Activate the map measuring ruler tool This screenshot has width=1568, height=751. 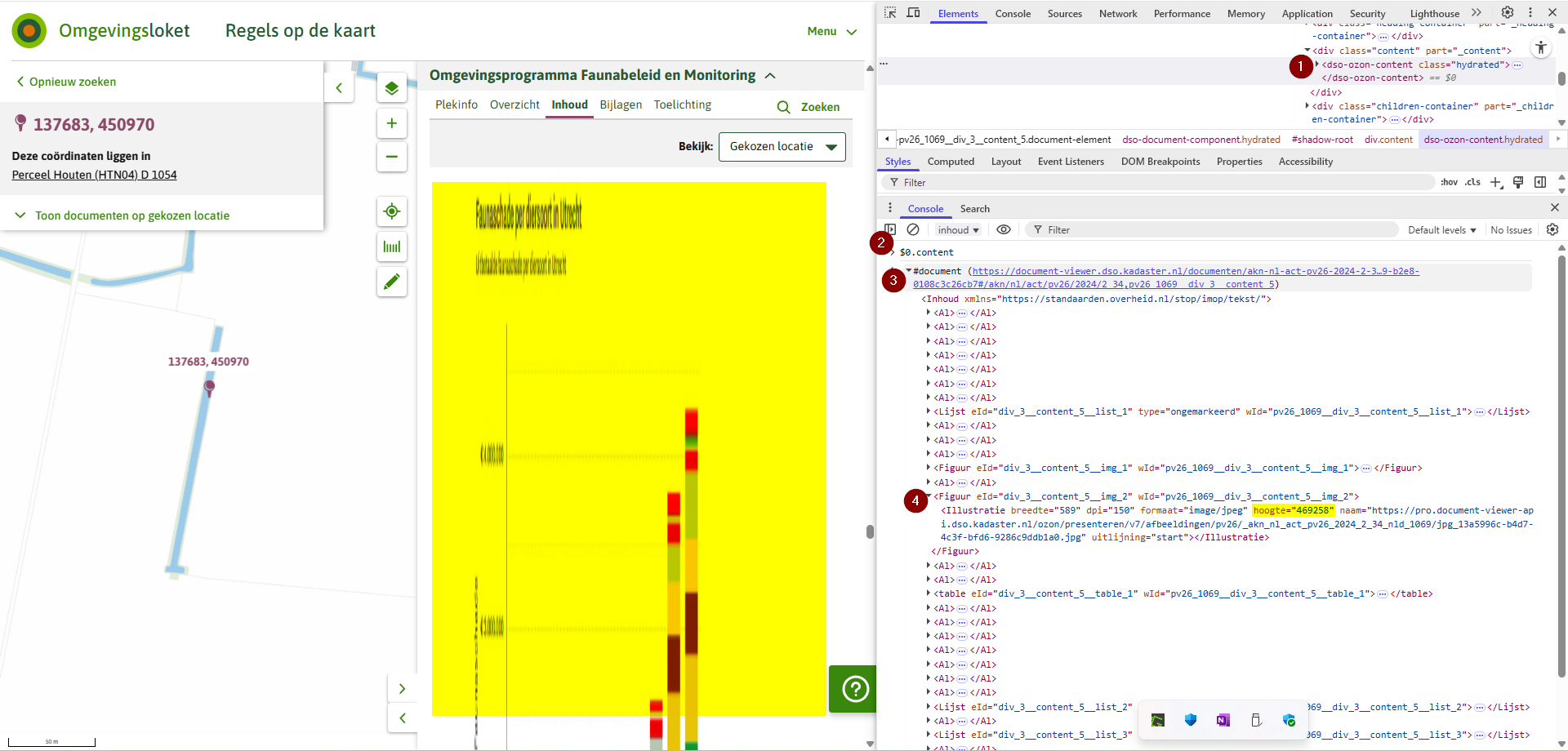point(392,247)
